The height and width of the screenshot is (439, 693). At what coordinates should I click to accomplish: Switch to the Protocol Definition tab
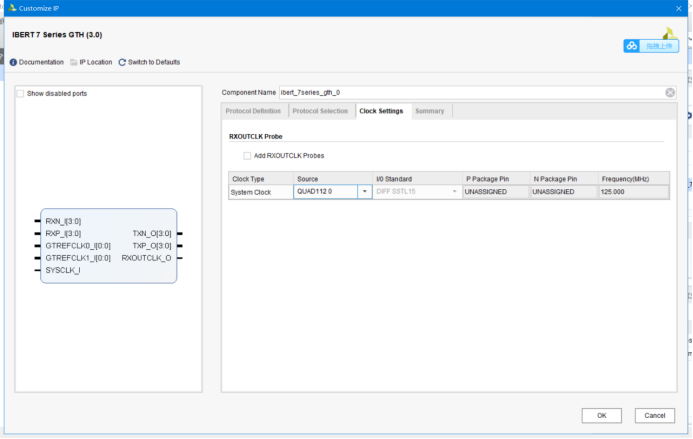[x=253, y=111]
